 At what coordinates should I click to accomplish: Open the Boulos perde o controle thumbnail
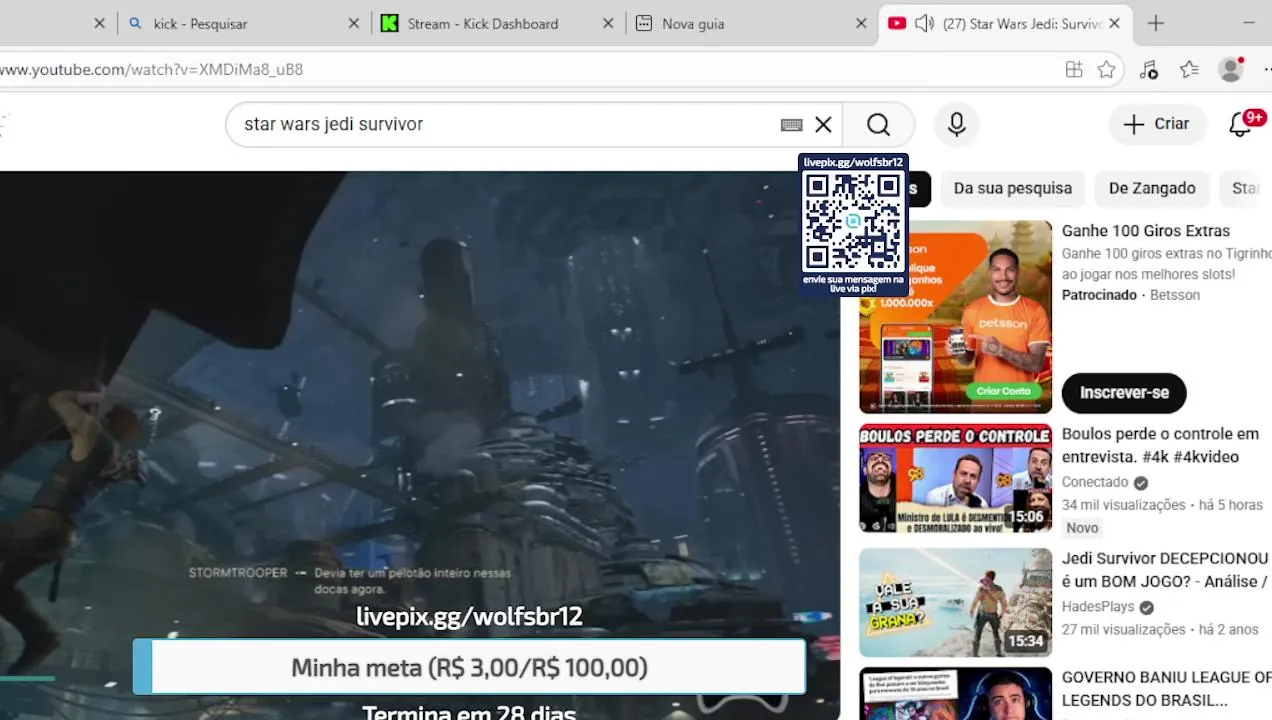pyautogui.click(x=955, y=478)
